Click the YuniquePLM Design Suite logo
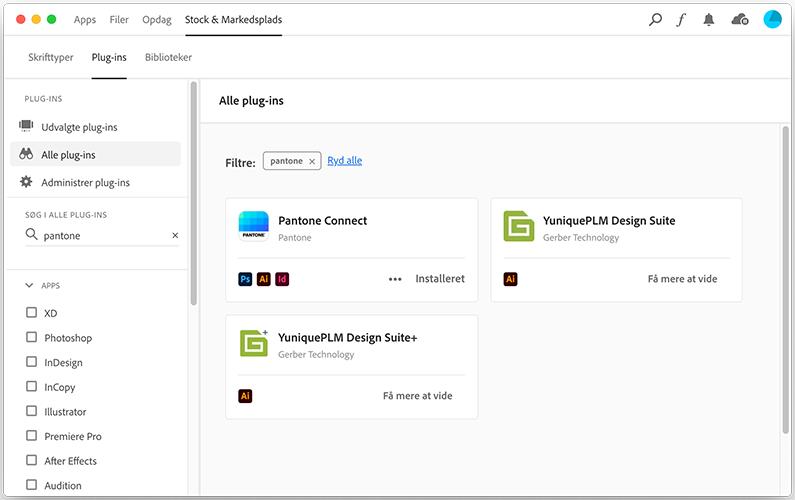 coord(519,226)
